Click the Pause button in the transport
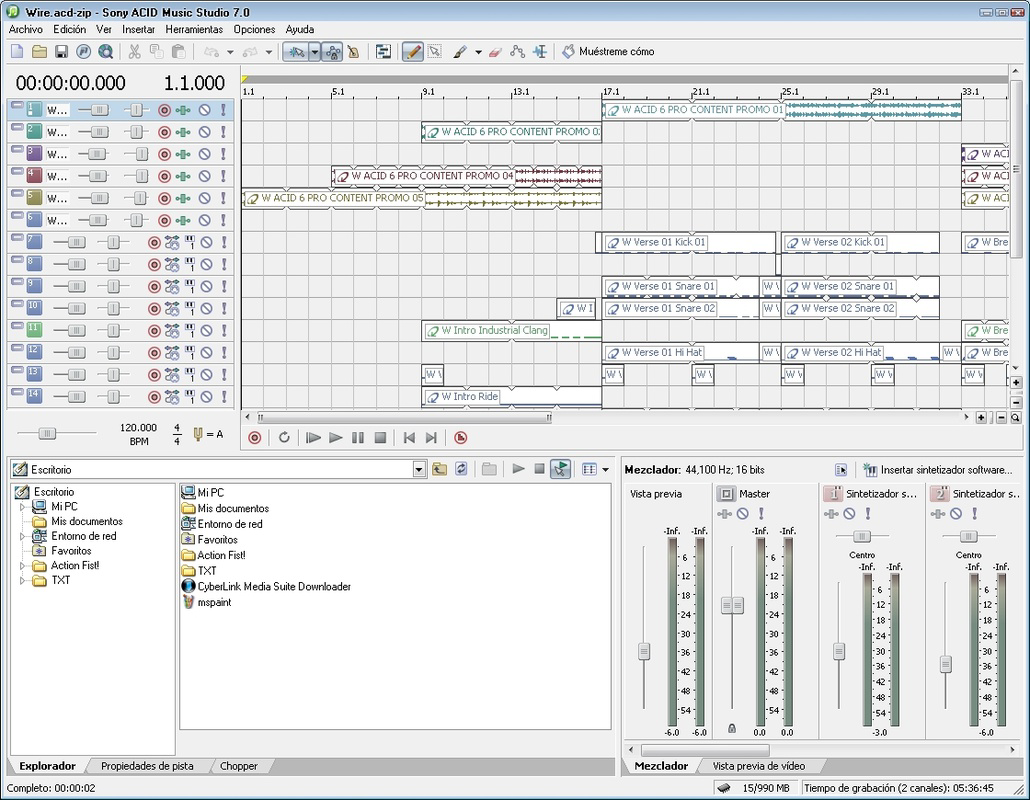 coord(358,437)
